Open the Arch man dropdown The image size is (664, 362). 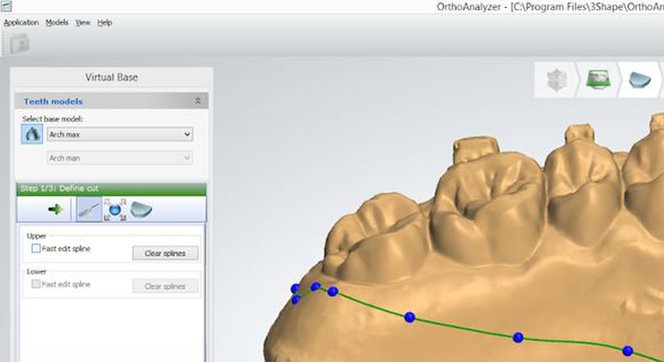[x=120, y=158]
